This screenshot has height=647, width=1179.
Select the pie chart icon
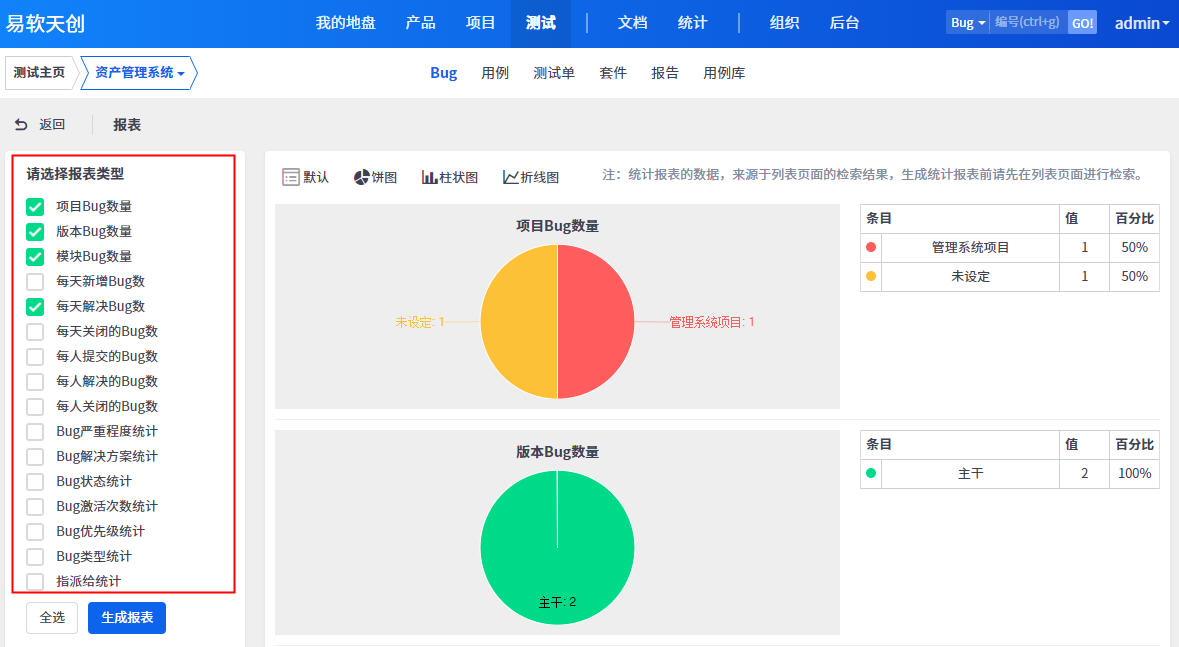[361, 177]
